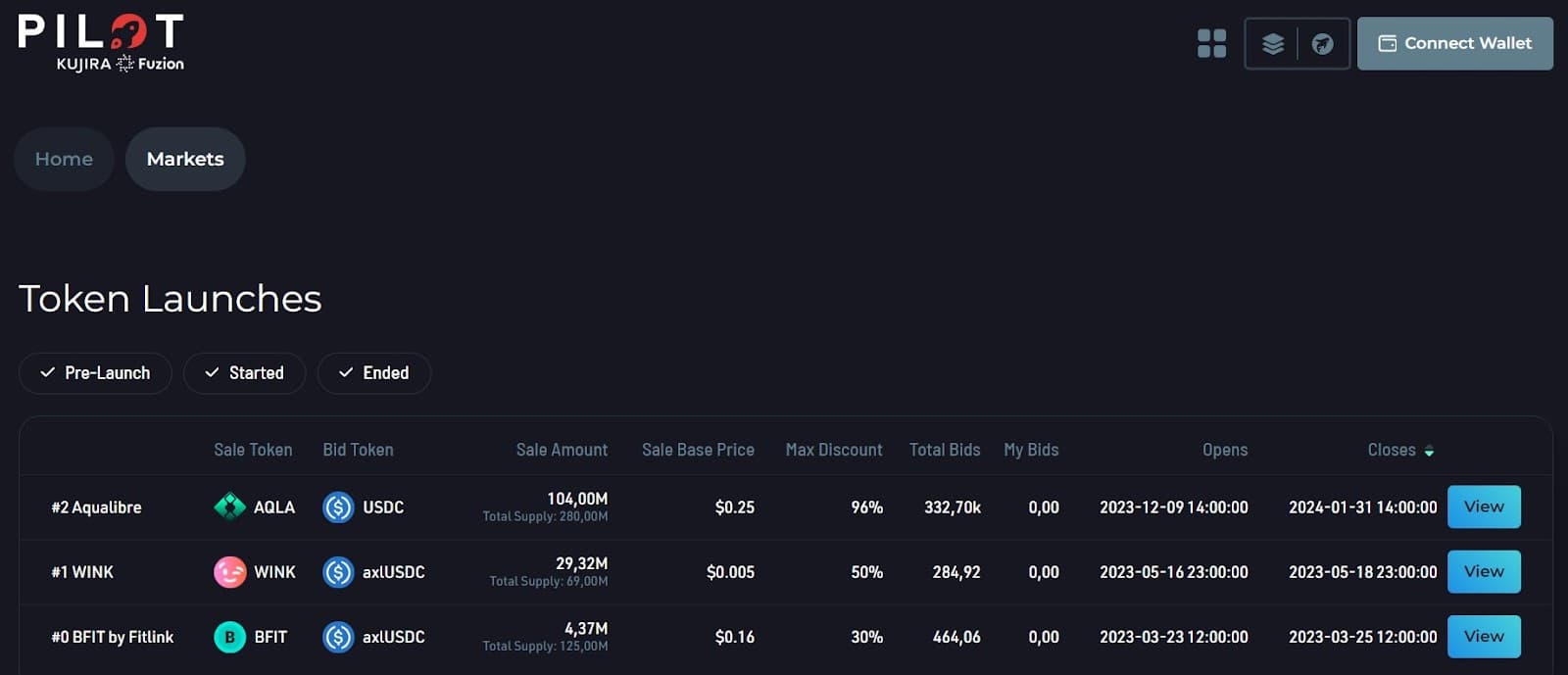Screen dimensions: 1568x675
Task: Select the #0 BFIT by Fitlink row
Action: click(x=113, y=637)
